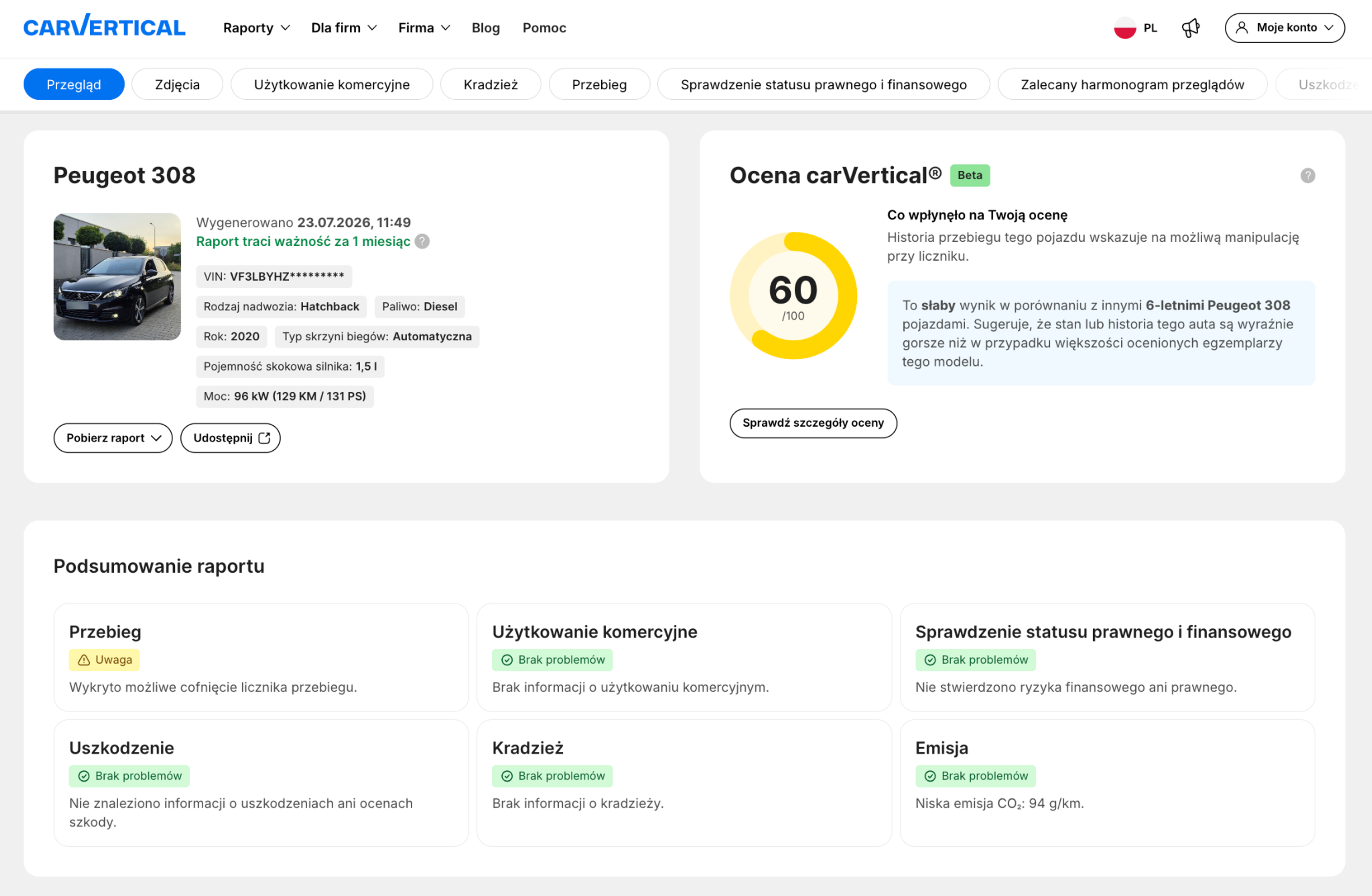This screenshot has width=1372, height=896.
Task: Click the VIN: VF3LBYHZ********* chip
Action: pos(274,276)
